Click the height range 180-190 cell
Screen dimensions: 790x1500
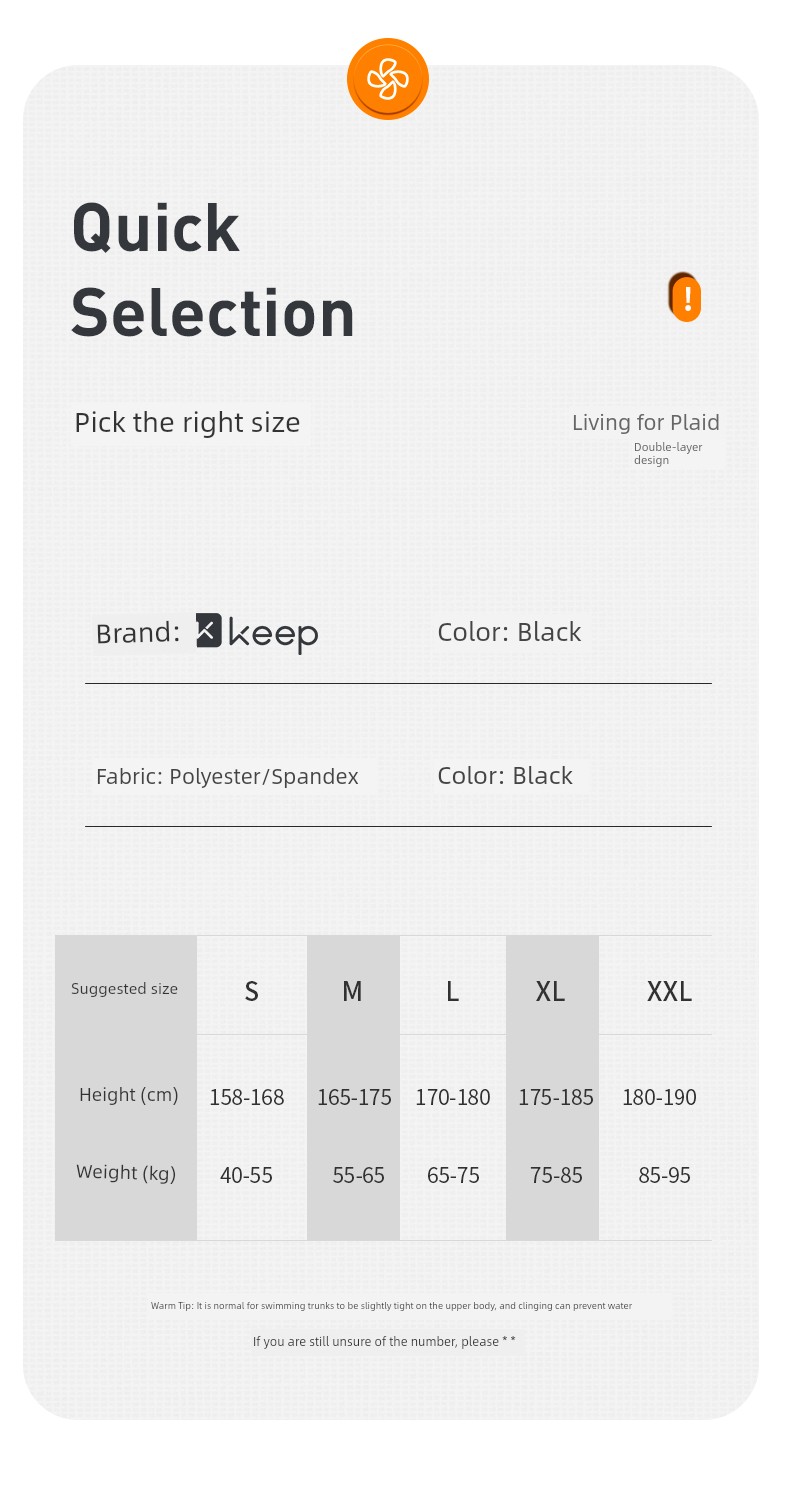point(659,1097)
